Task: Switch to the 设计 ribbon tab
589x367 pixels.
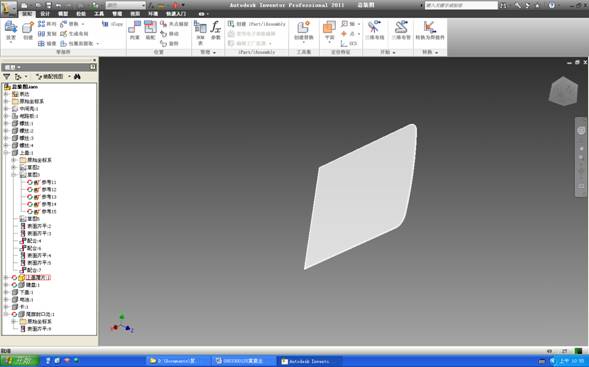Action: click(x=45, y=14)
